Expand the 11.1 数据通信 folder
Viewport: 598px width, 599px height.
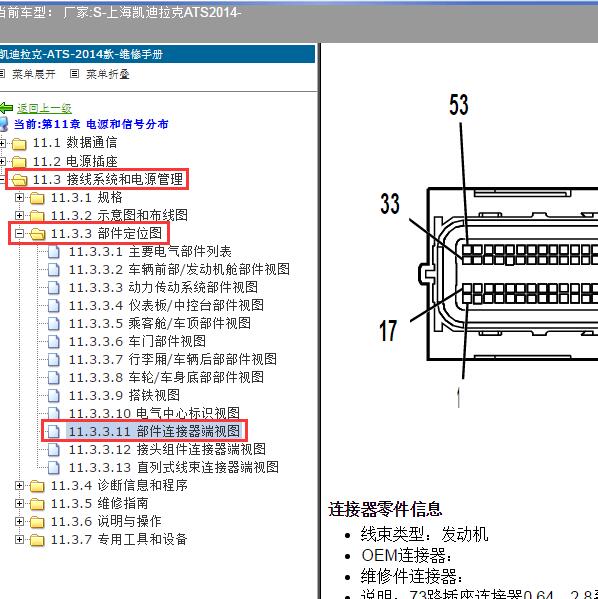click(x=2, y=143)
